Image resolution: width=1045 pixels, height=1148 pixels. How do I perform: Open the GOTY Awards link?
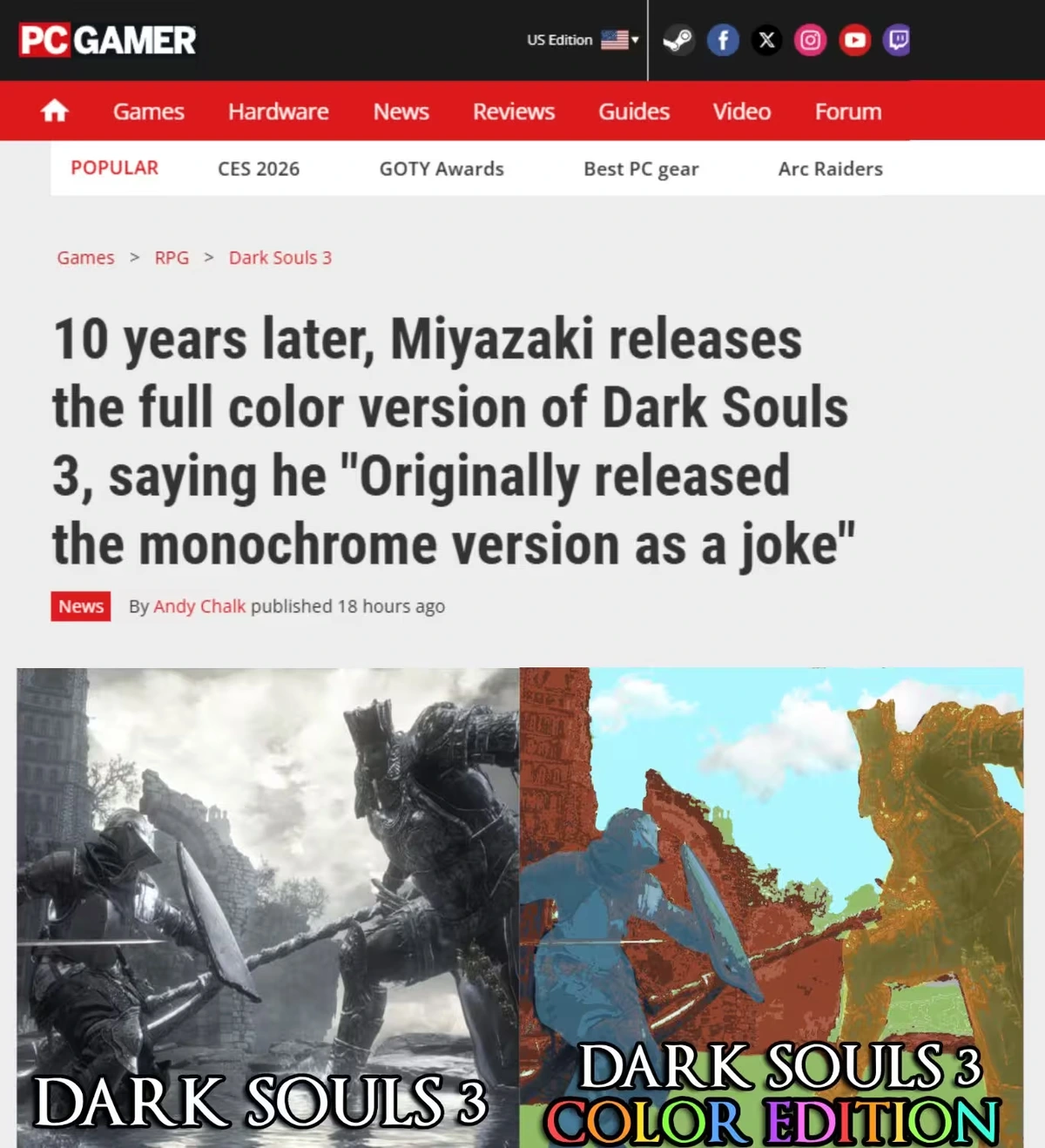point(442,169)
